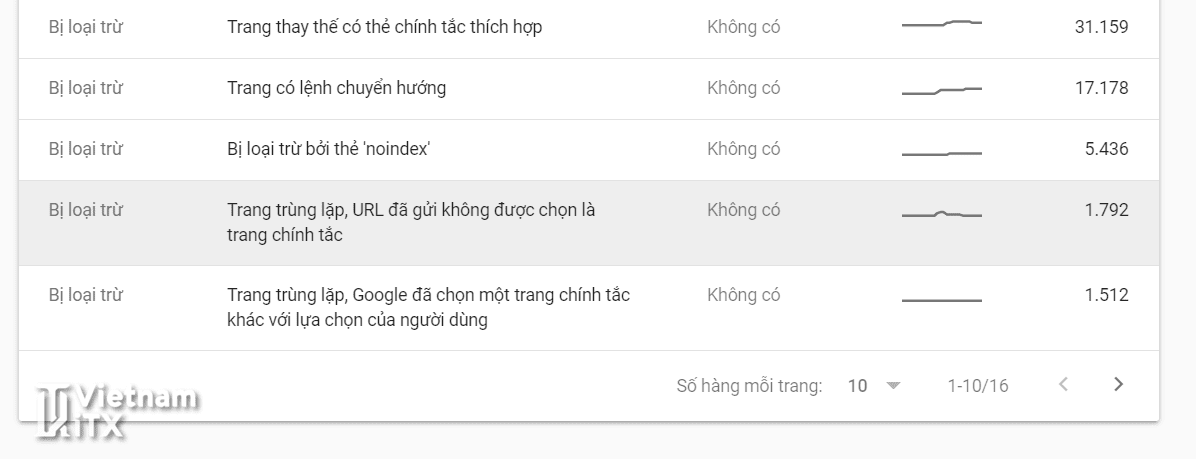The image size is (1196, 459).
Task: Click the trend sparkline for 1.512 row
Action: click(x=941, y=300)
